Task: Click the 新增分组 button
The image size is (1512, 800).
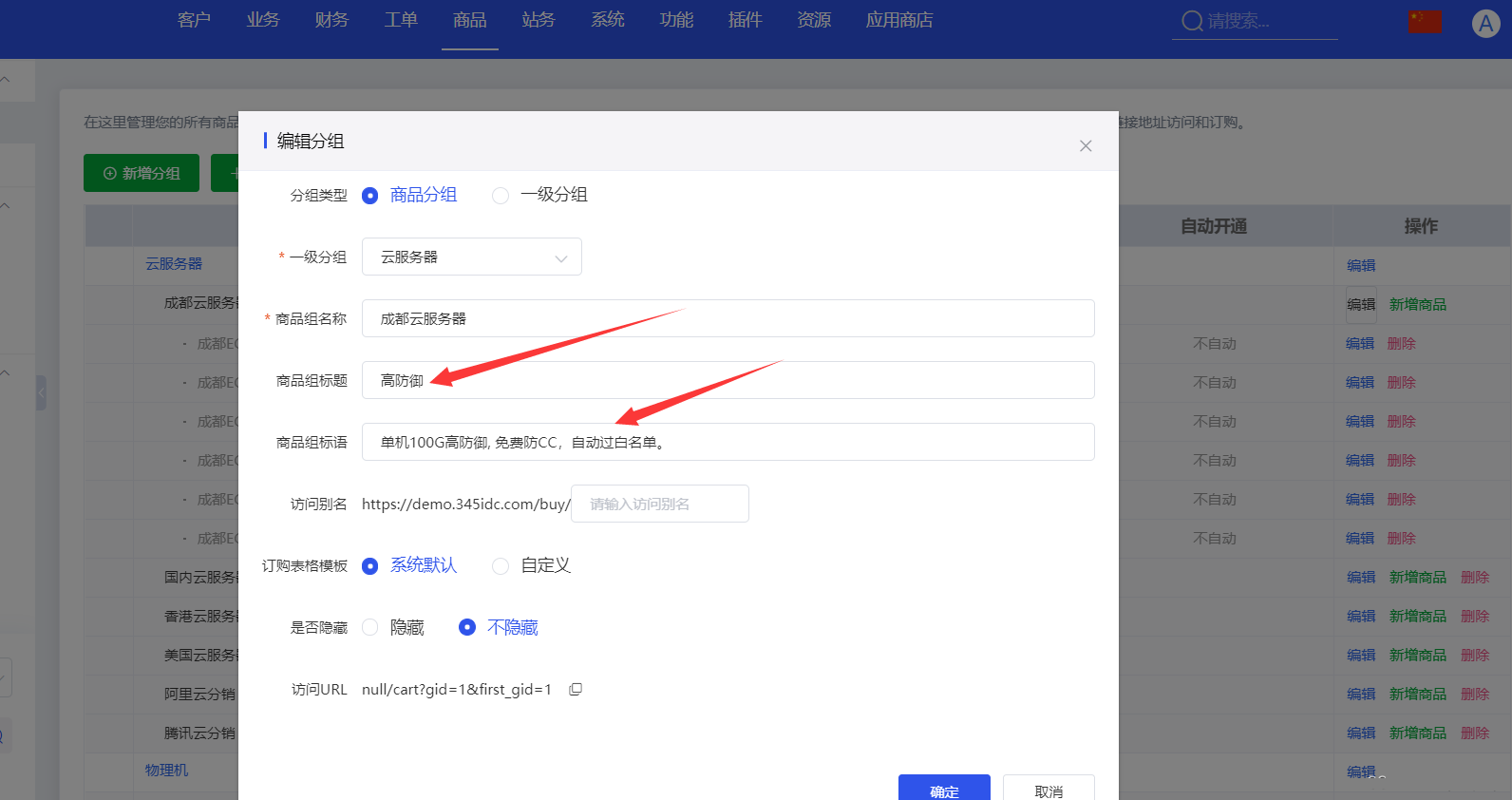Action: click(142, 173)
